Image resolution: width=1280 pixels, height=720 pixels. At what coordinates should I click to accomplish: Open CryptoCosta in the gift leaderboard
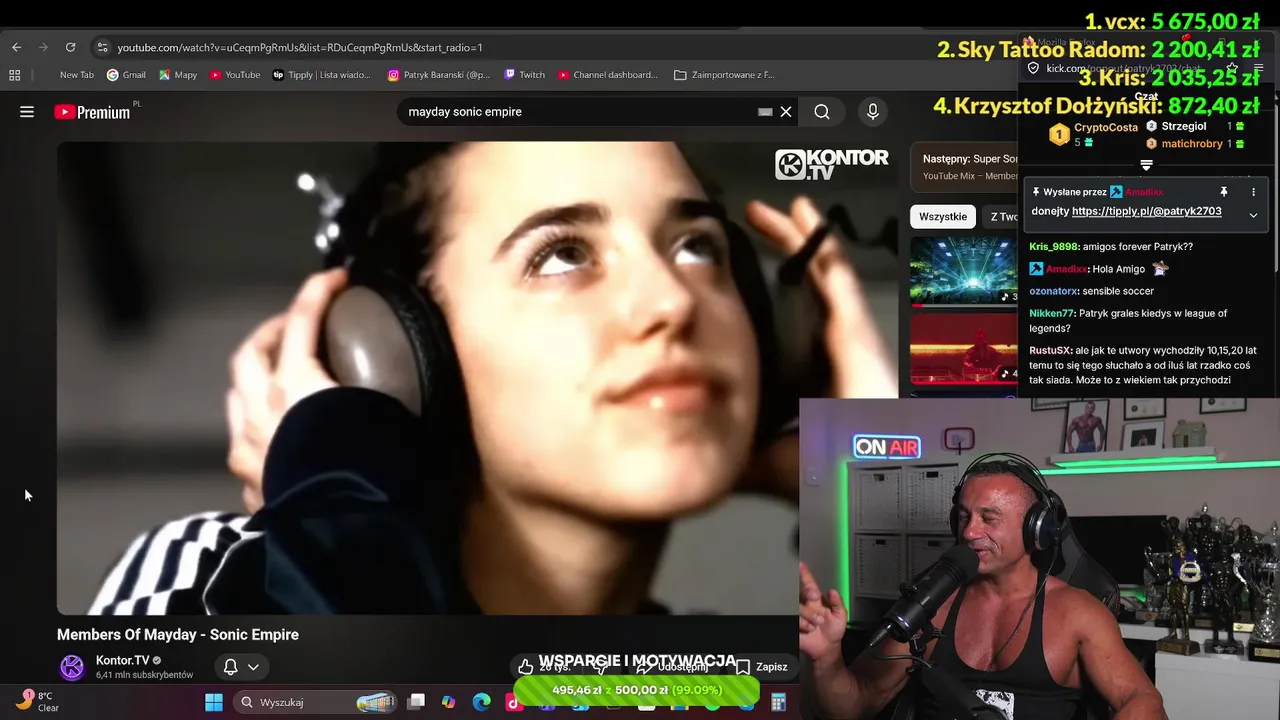[x=1106, y=128]
